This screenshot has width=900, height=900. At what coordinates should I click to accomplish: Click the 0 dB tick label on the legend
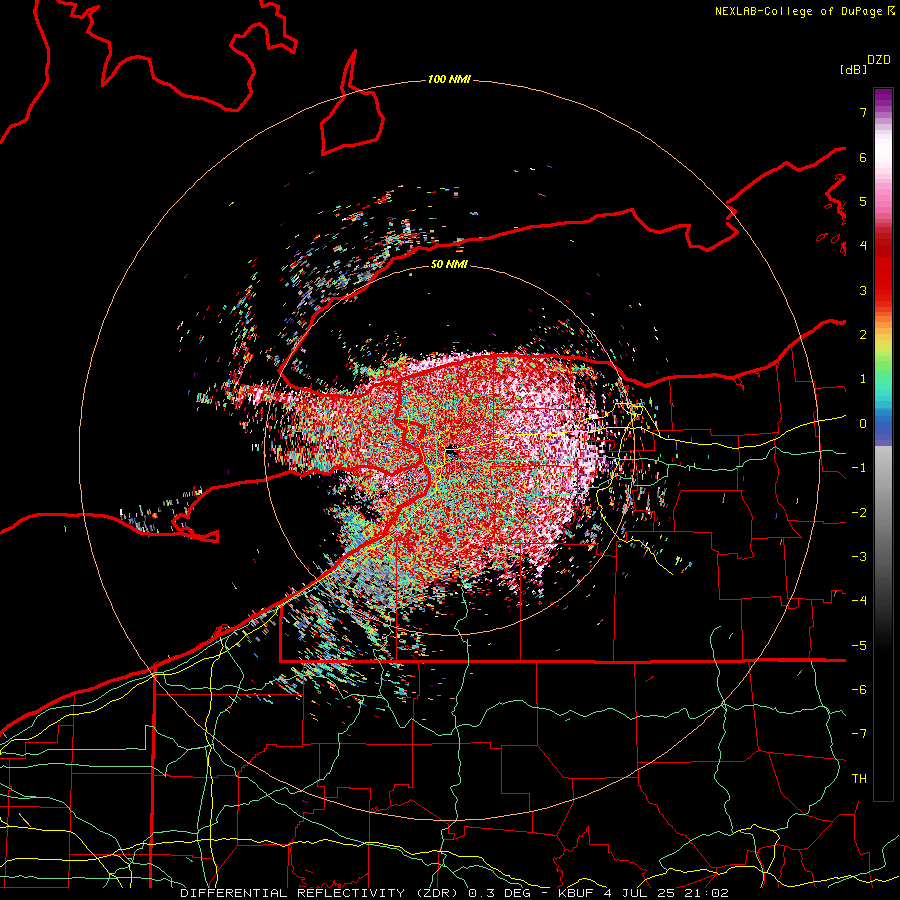pos(863,423)
